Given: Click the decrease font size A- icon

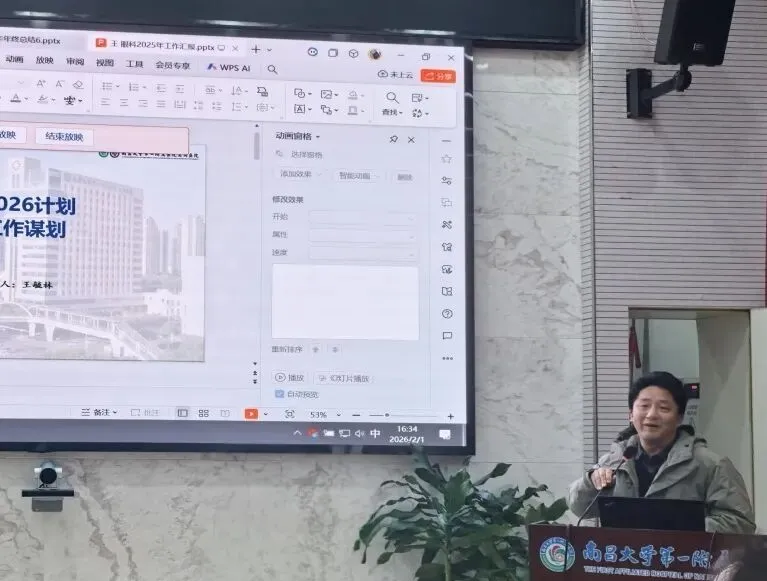Looking at the screenshot, I should (60, 84).
